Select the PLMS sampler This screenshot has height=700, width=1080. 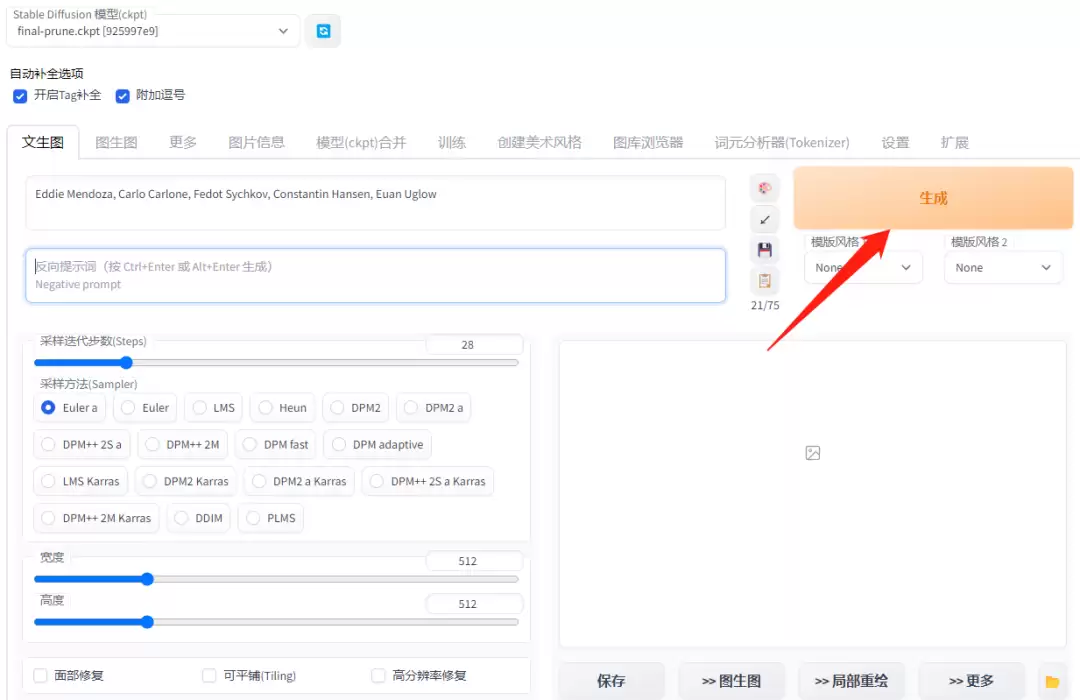click(x=271, y=517)
